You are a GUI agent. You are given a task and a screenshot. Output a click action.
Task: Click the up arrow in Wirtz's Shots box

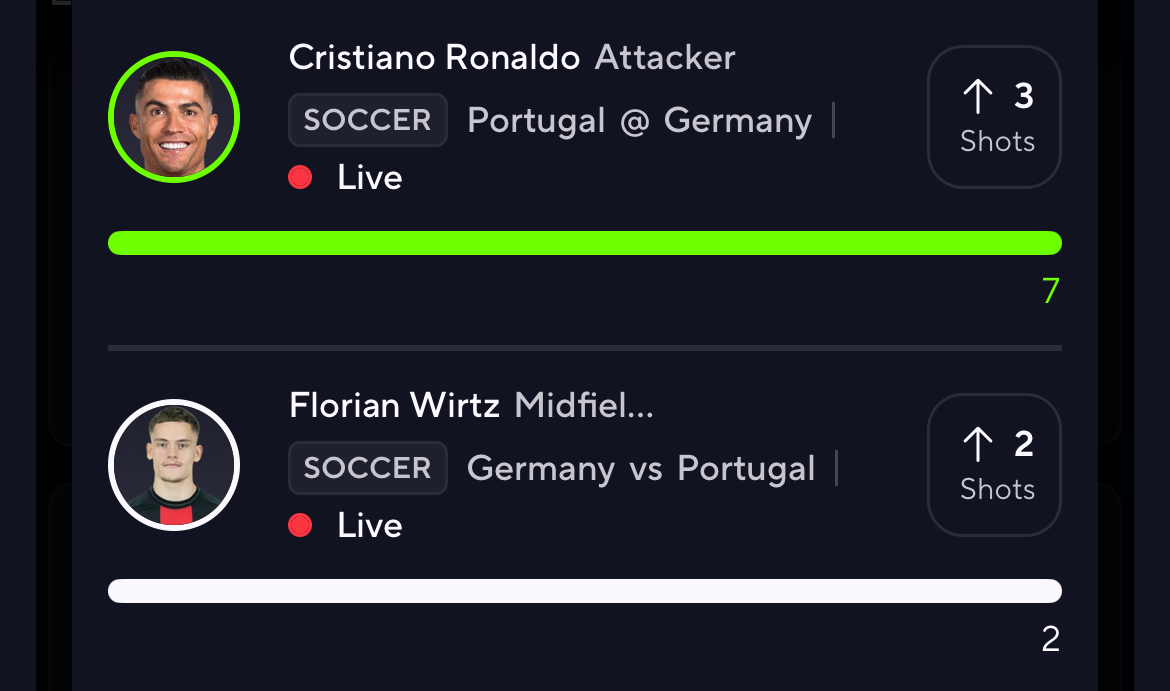977,445
